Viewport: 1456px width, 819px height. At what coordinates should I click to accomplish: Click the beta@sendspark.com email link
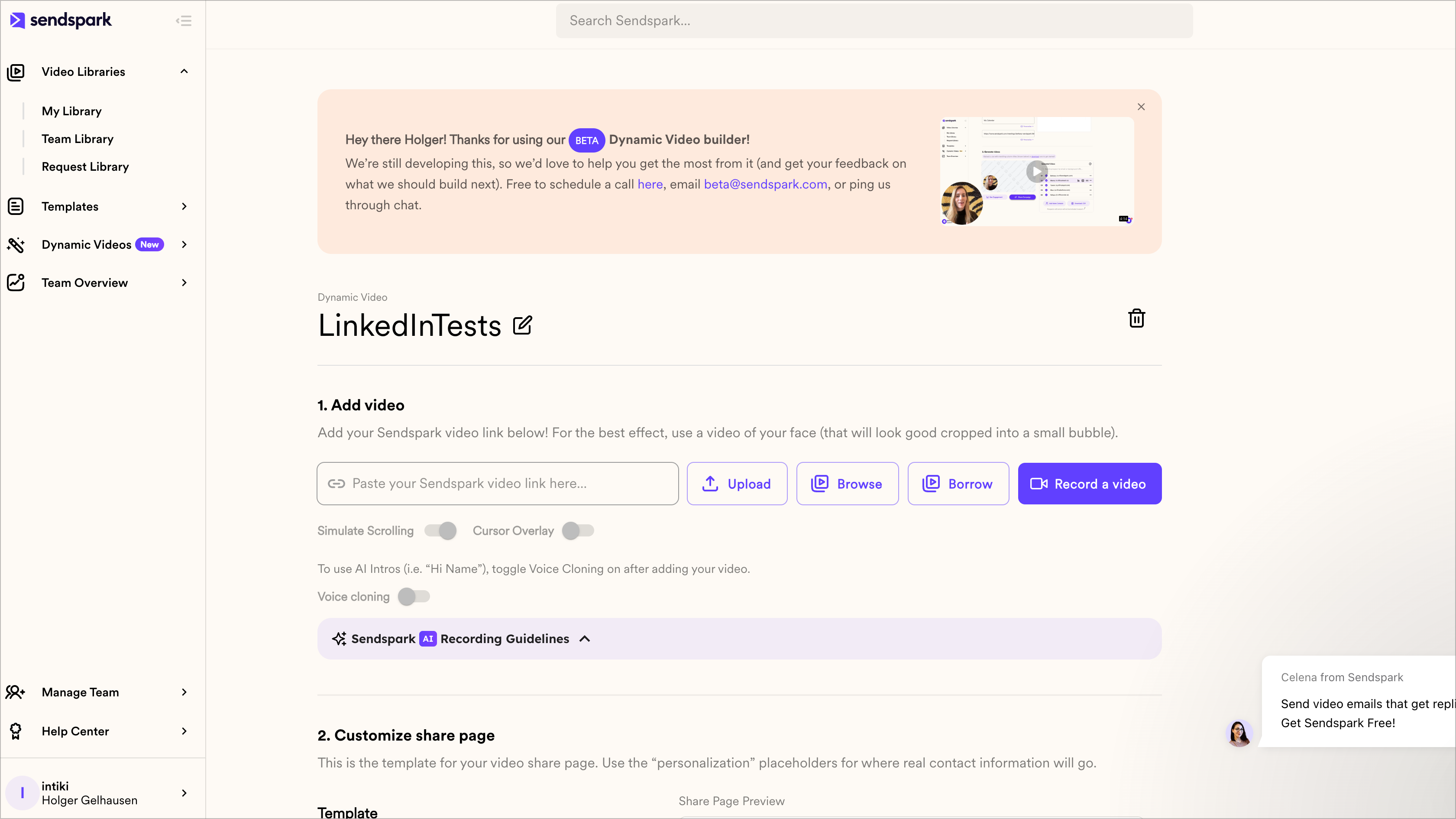click(765, 185)
